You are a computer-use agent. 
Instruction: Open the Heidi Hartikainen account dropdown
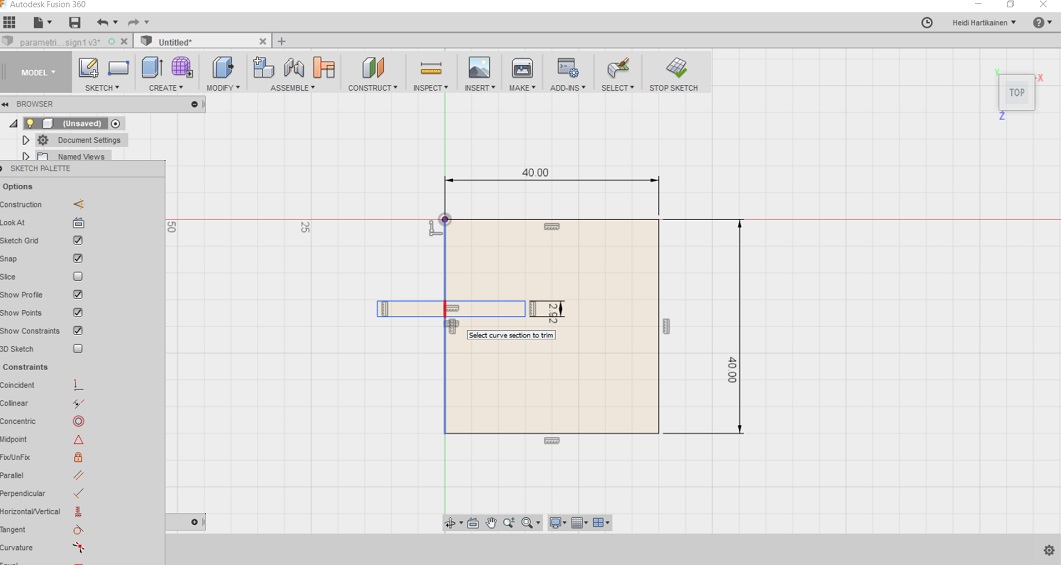coord(984,22)
